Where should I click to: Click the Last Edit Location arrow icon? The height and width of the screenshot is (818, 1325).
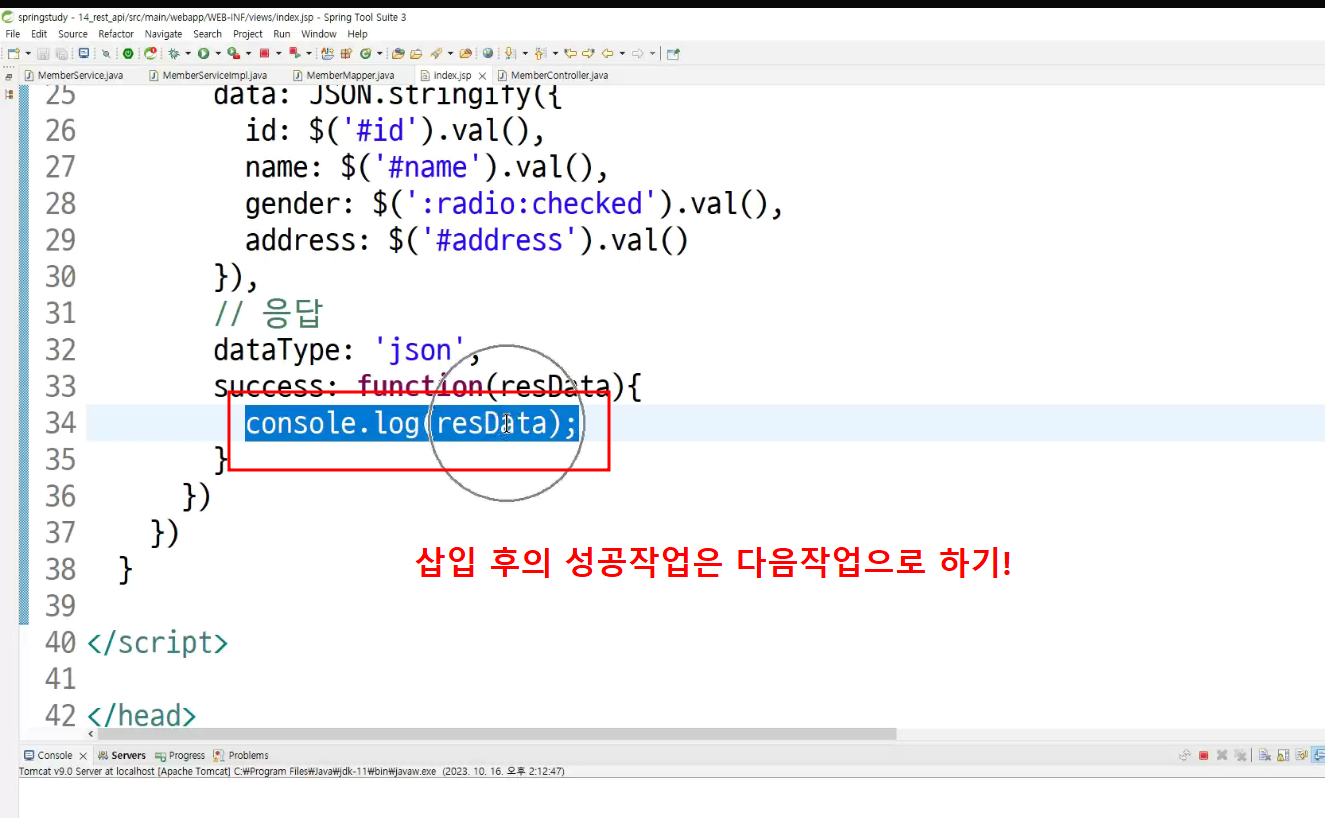(571, 54)
